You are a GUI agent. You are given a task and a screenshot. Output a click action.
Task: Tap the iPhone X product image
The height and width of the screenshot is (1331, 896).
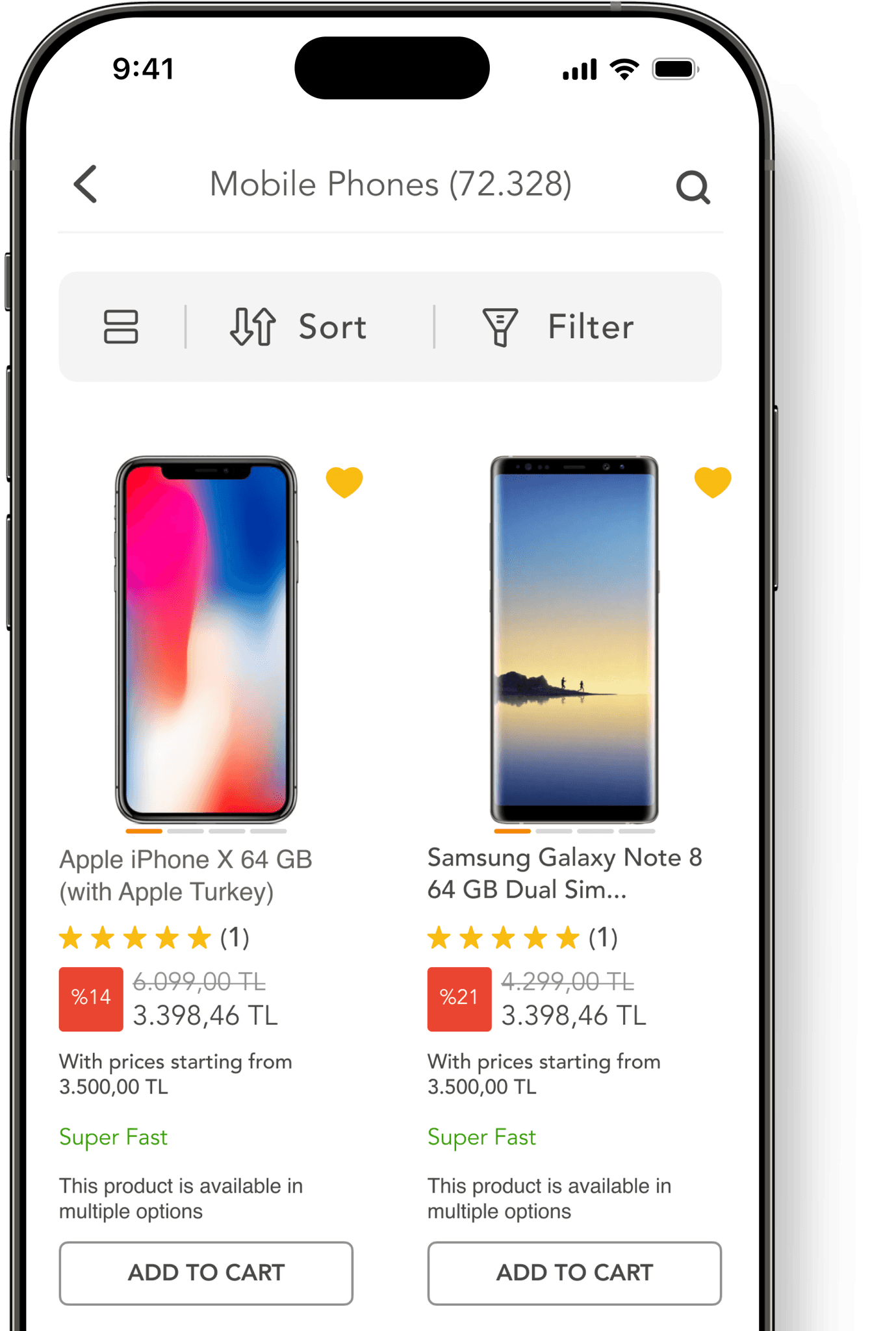[206, 640]
